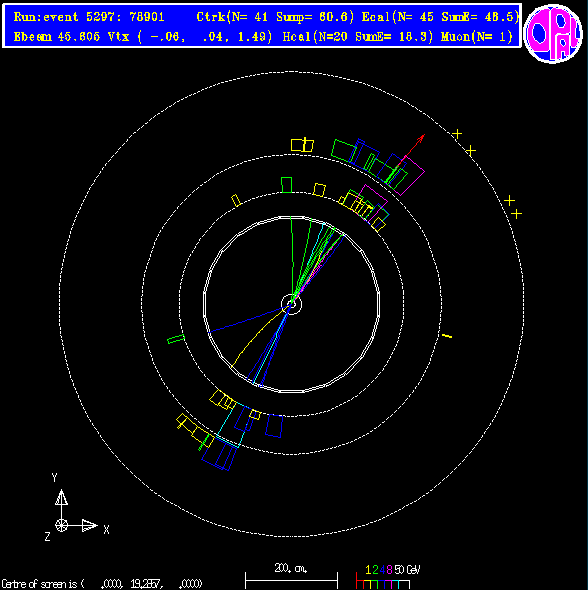This screenshot has width=588, height=590.
Task: Select the X axis arrow indicator
Action: coord(90,525)
